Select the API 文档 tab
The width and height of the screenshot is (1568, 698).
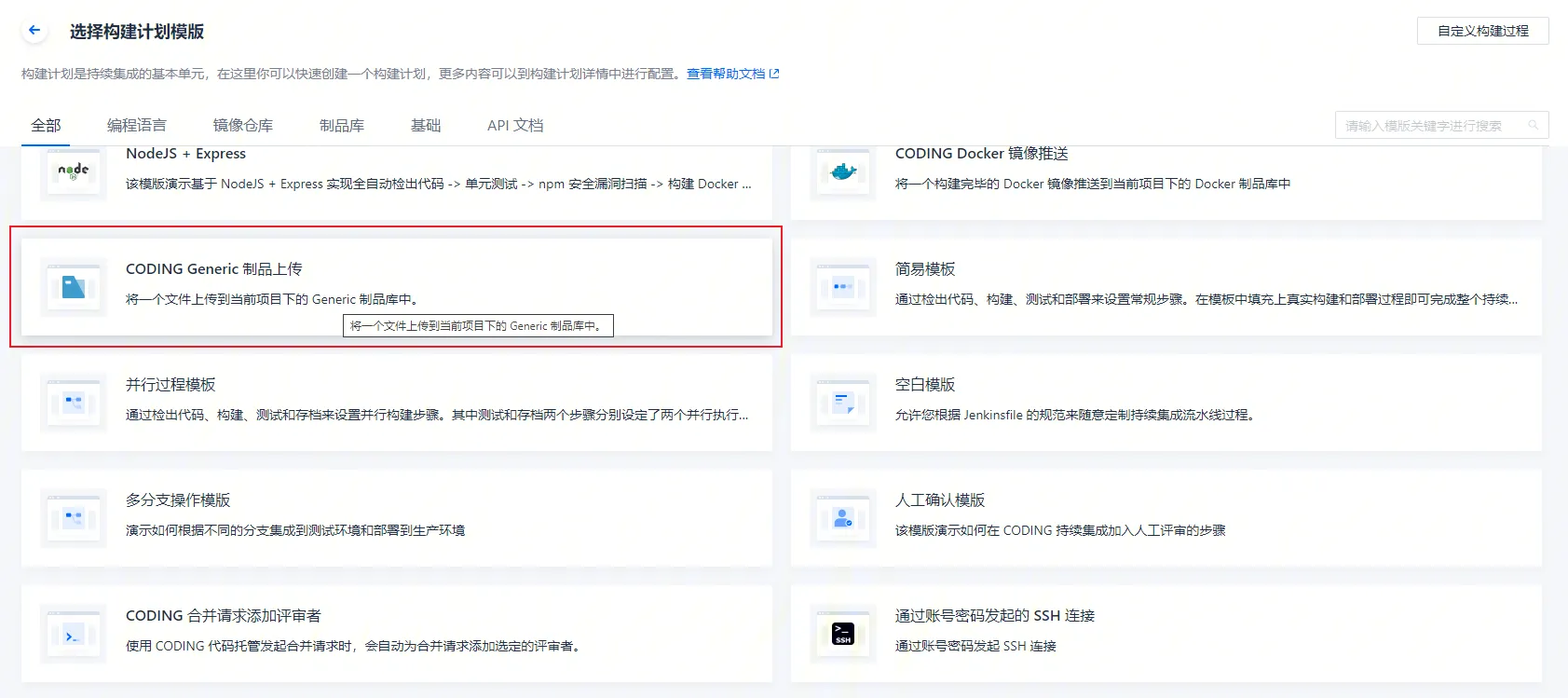tap(515, 126)
